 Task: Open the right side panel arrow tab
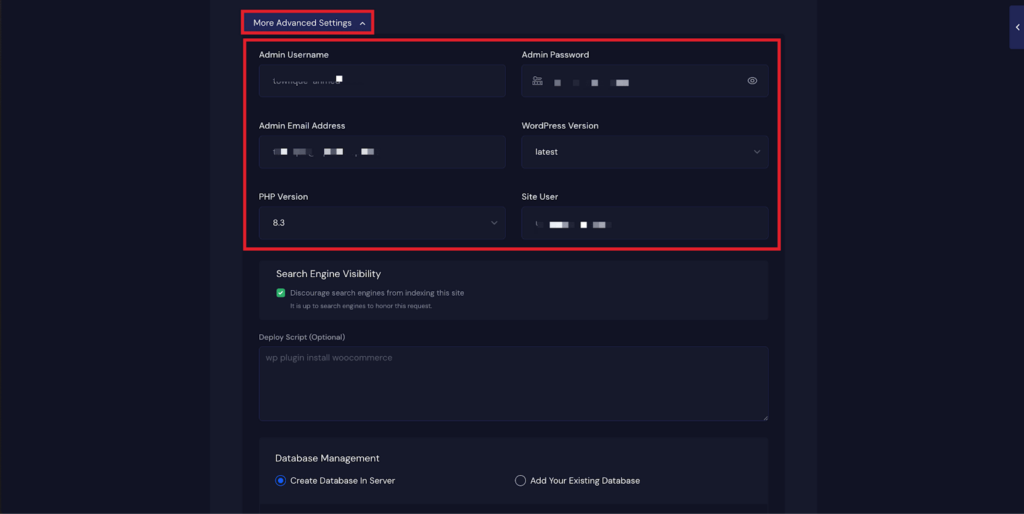[x=1016, y=27]
